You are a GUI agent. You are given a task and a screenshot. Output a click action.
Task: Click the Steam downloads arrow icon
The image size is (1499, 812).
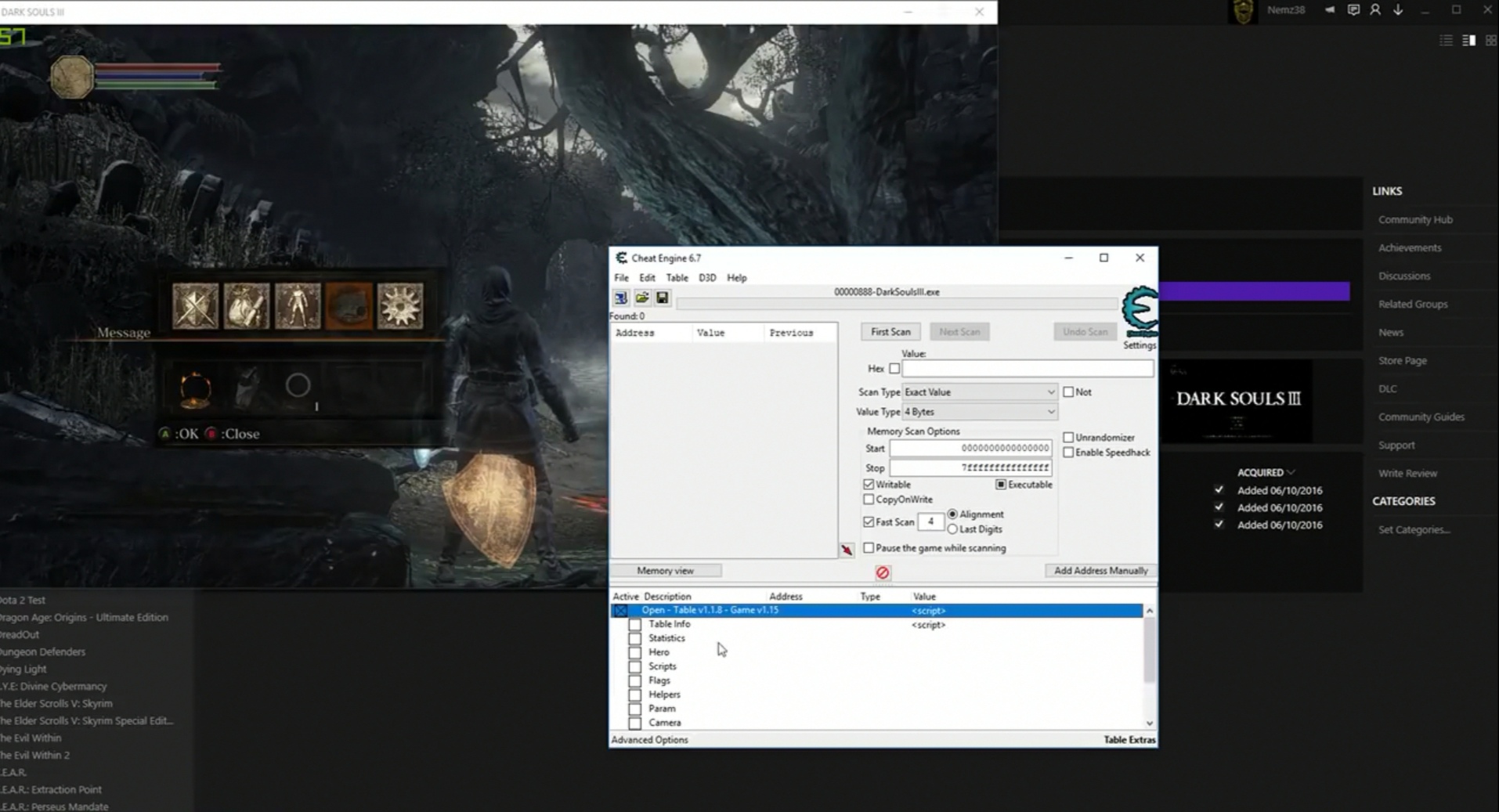(x=1398, y=10)
